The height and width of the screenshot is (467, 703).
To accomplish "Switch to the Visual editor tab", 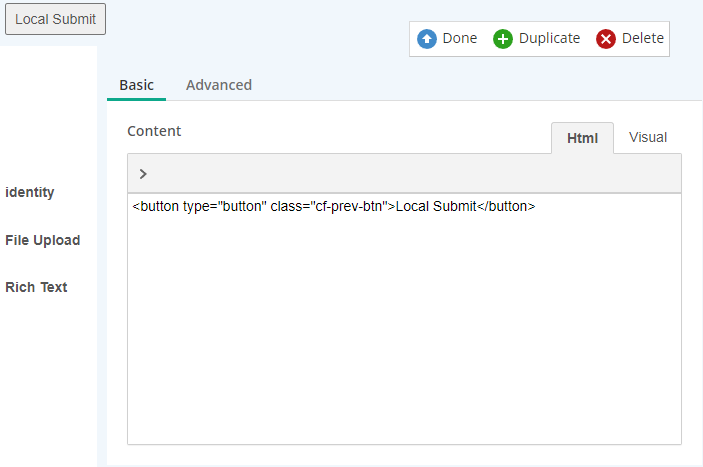I will click(x=648, y=137).
